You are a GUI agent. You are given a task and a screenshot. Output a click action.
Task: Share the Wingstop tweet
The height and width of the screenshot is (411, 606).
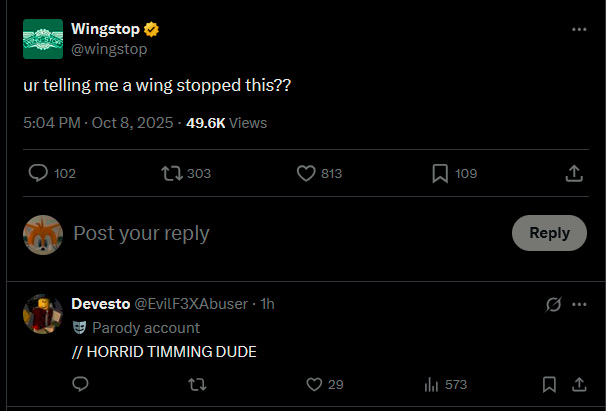pos(574,174)
